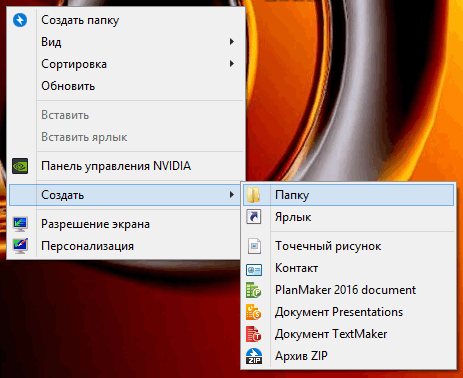Click the greyed-out Вставить ярлык entry

pos(126,137)
